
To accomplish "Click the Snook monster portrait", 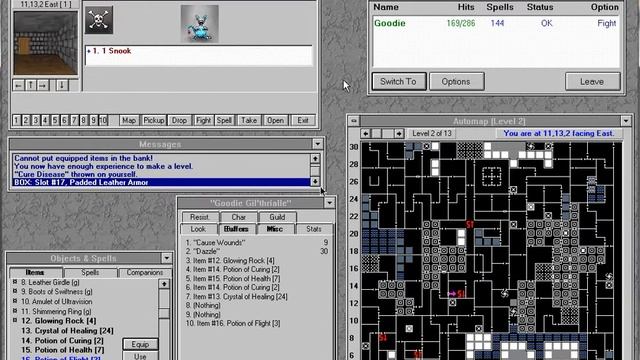I will click(x=200, y=24).
